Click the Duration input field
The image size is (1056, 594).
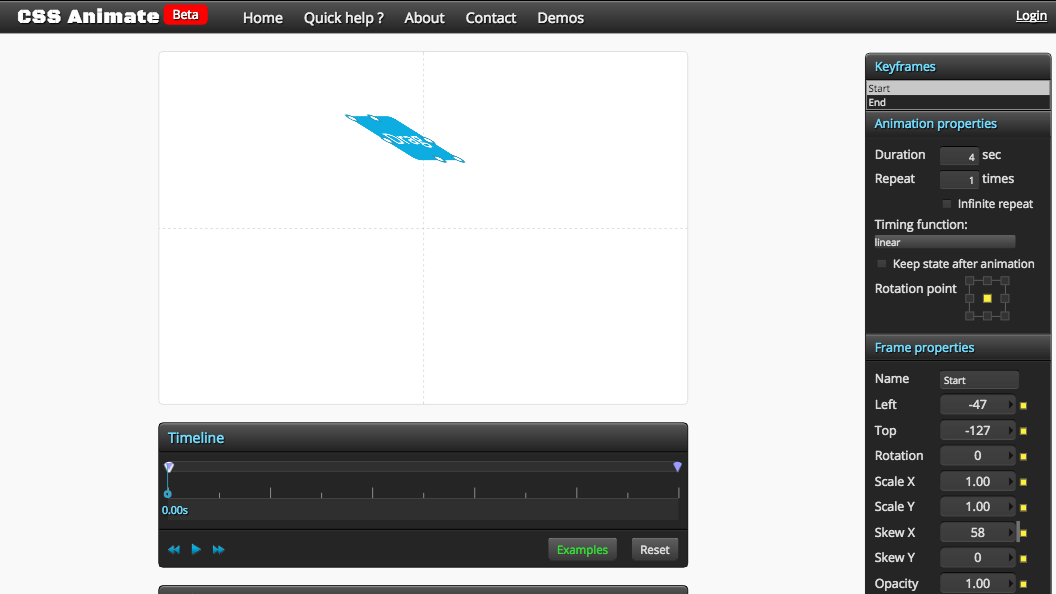tap(959, 156)
